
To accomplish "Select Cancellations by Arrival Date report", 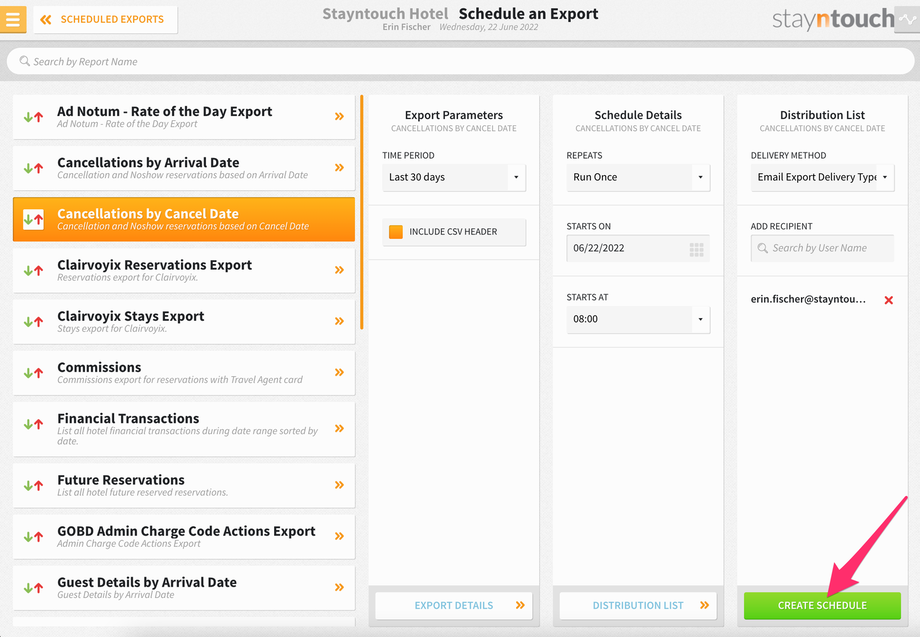I will tap(184, 168).
